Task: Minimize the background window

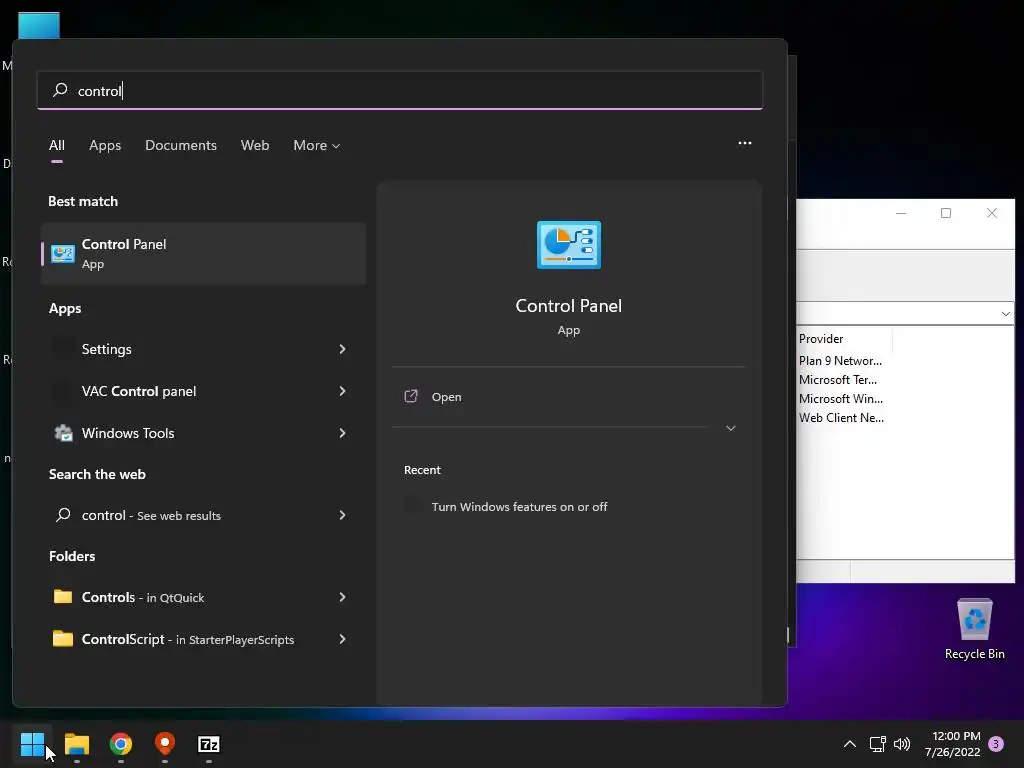Action: coord(901,213)
